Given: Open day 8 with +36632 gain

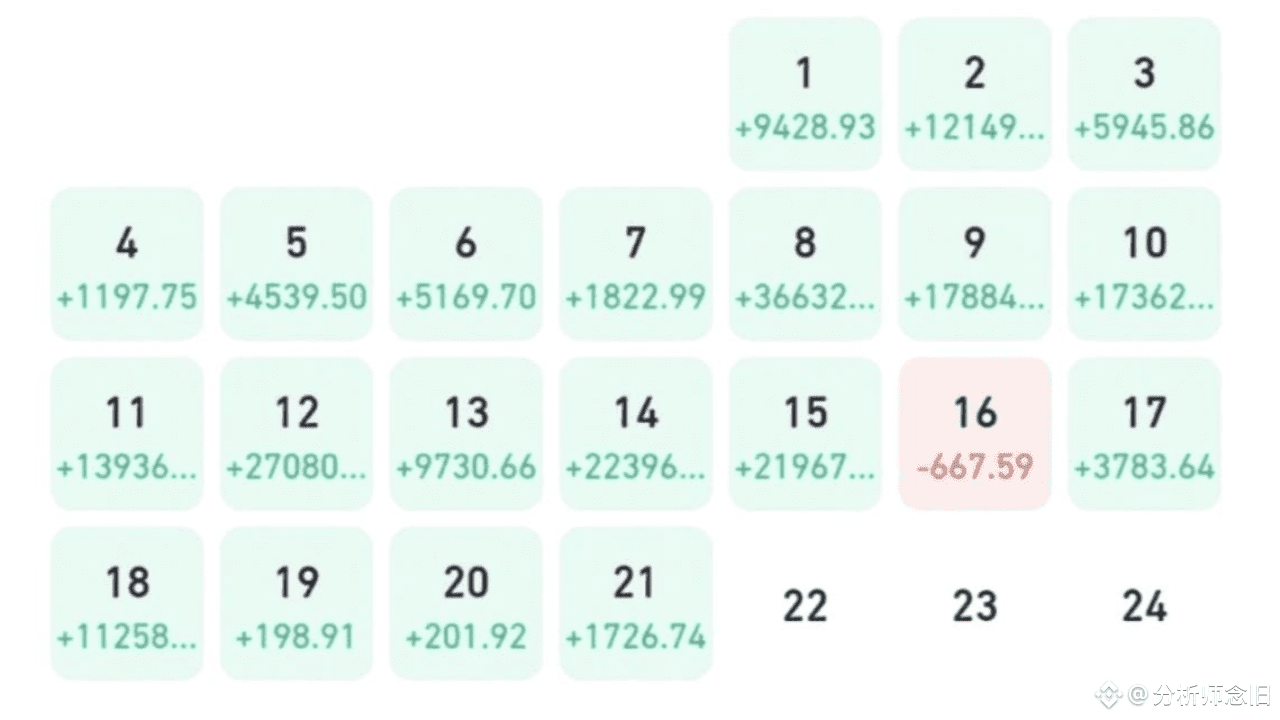Looking at the screenshot, I should point(805,263).
